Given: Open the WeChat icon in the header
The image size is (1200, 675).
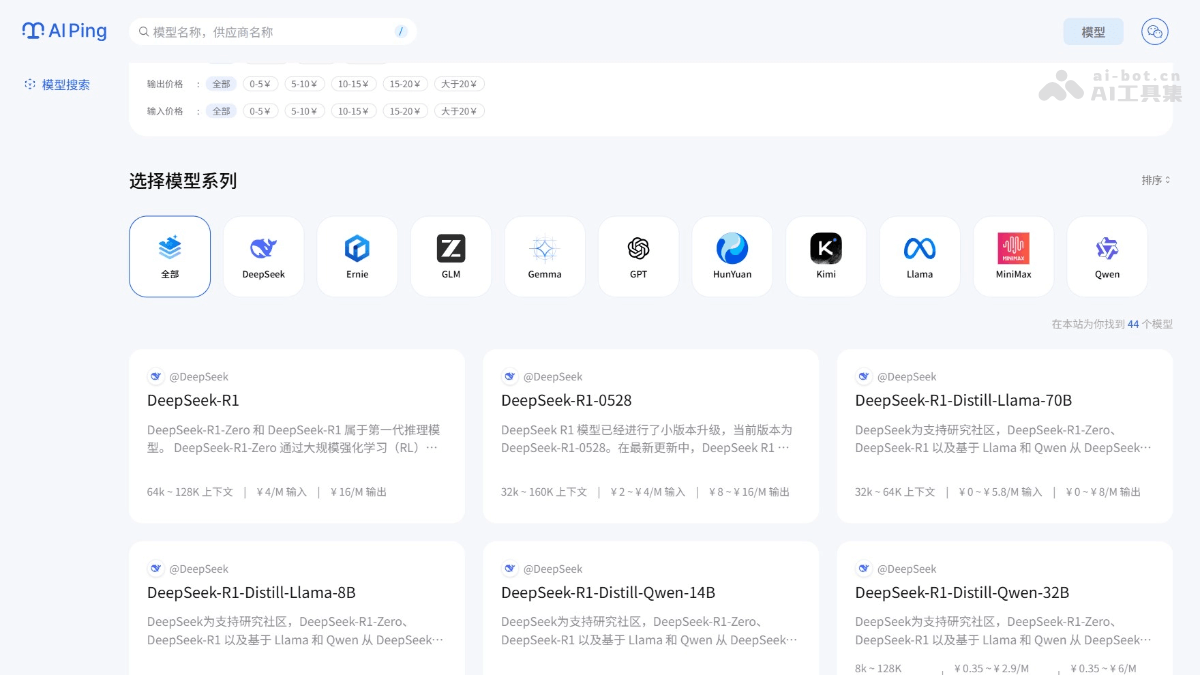Looking at the screenshot, I should tap(1155, 32).
